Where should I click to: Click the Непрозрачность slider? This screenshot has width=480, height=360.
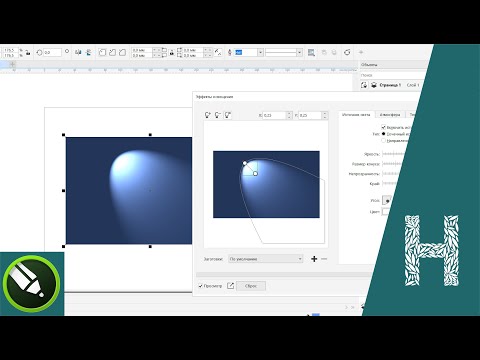[390, 173]
